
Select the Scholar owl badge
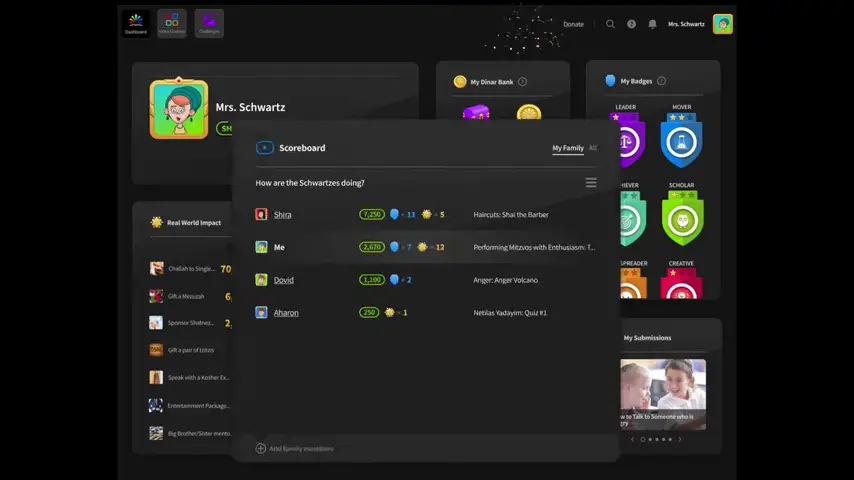682,218
